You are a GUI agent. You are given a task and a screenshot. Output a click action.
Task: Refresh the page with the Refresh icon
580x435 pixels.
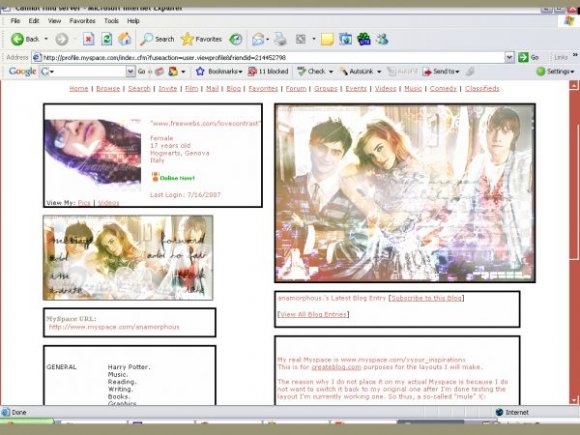(107, 39)
